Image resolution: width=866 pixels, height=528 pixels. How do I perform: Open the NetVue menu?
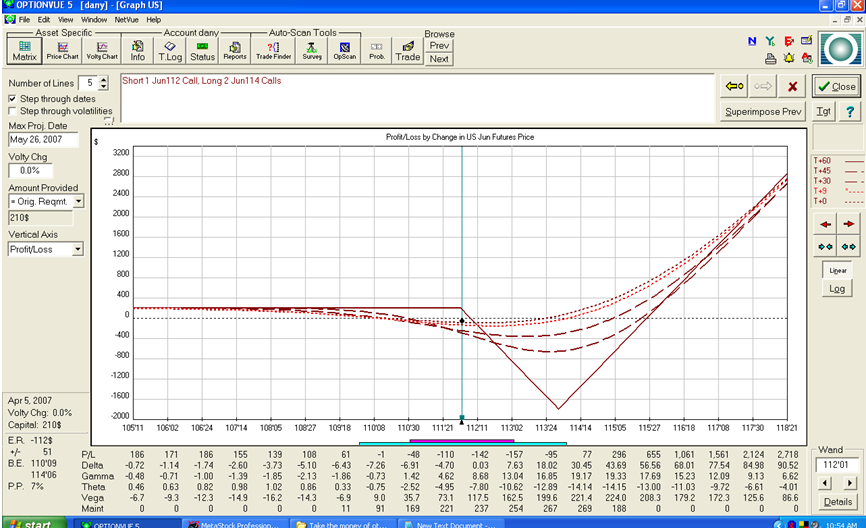pyautogui.click(x=126, y=20)
